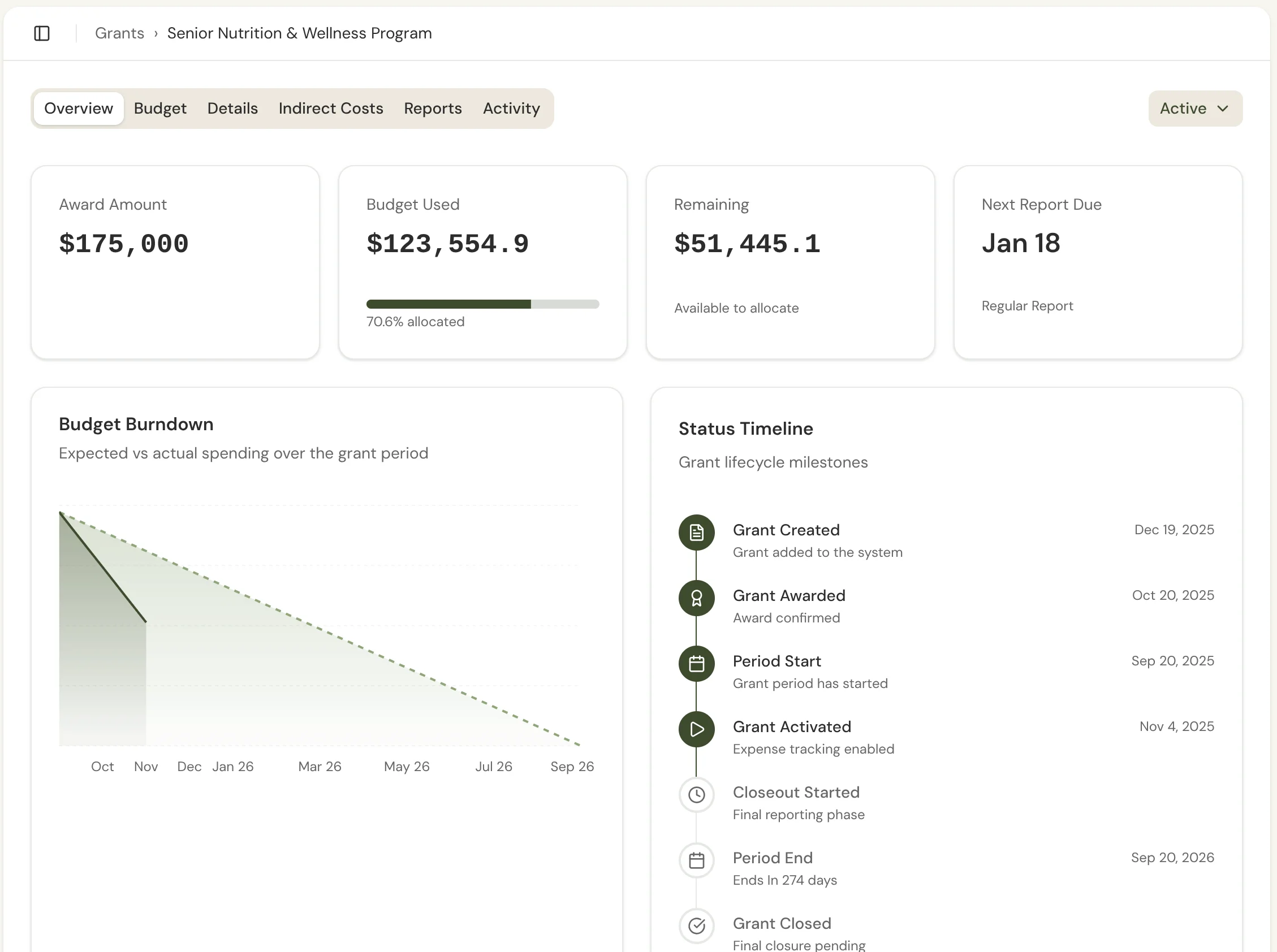This screenshot has width=1277, height=952.
Task: Click the 70.6% allocated progress bar
Action: 482,304
